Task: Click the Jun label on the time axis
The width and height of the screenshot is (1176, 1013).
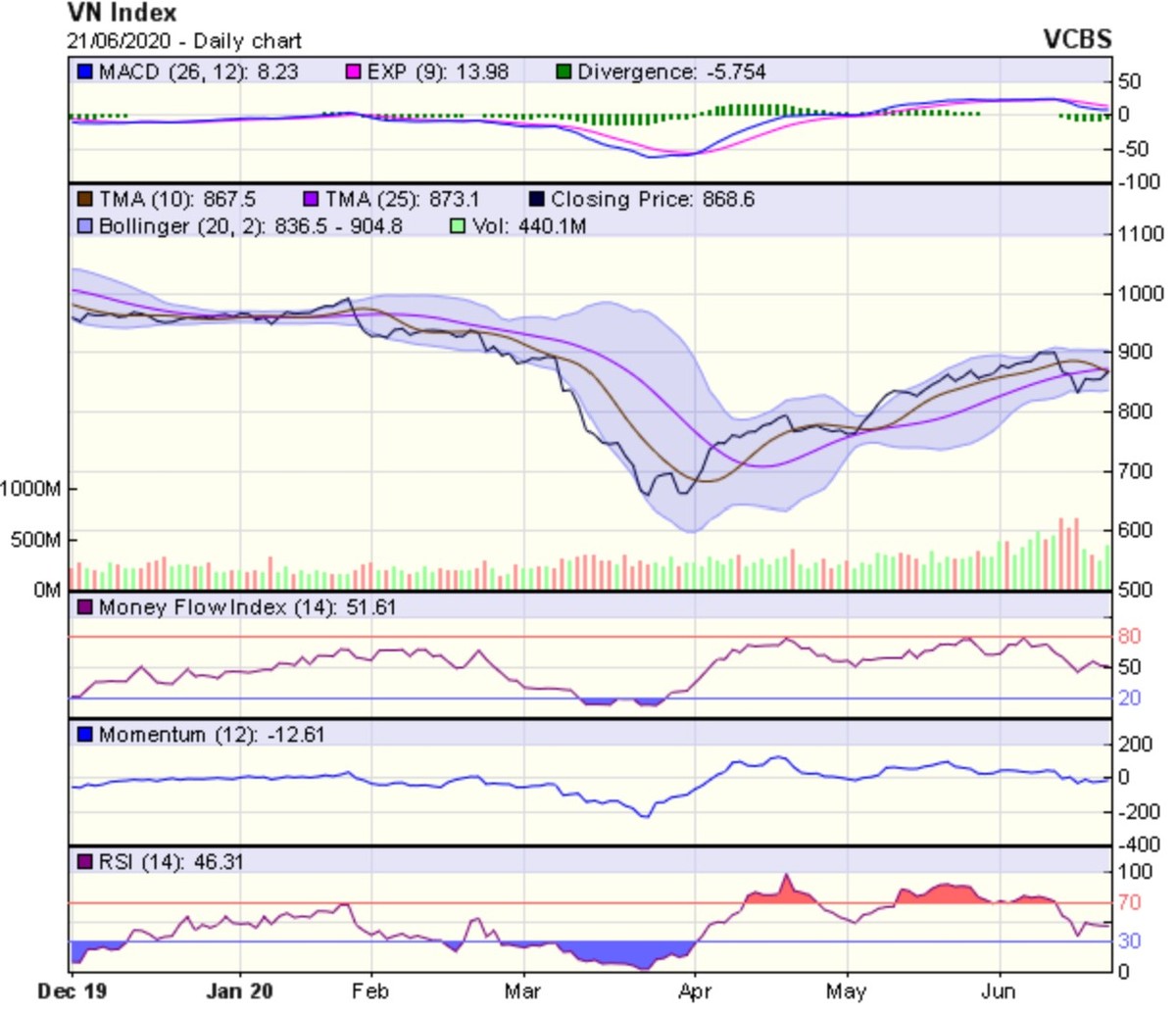Action: tap(999, 991)
